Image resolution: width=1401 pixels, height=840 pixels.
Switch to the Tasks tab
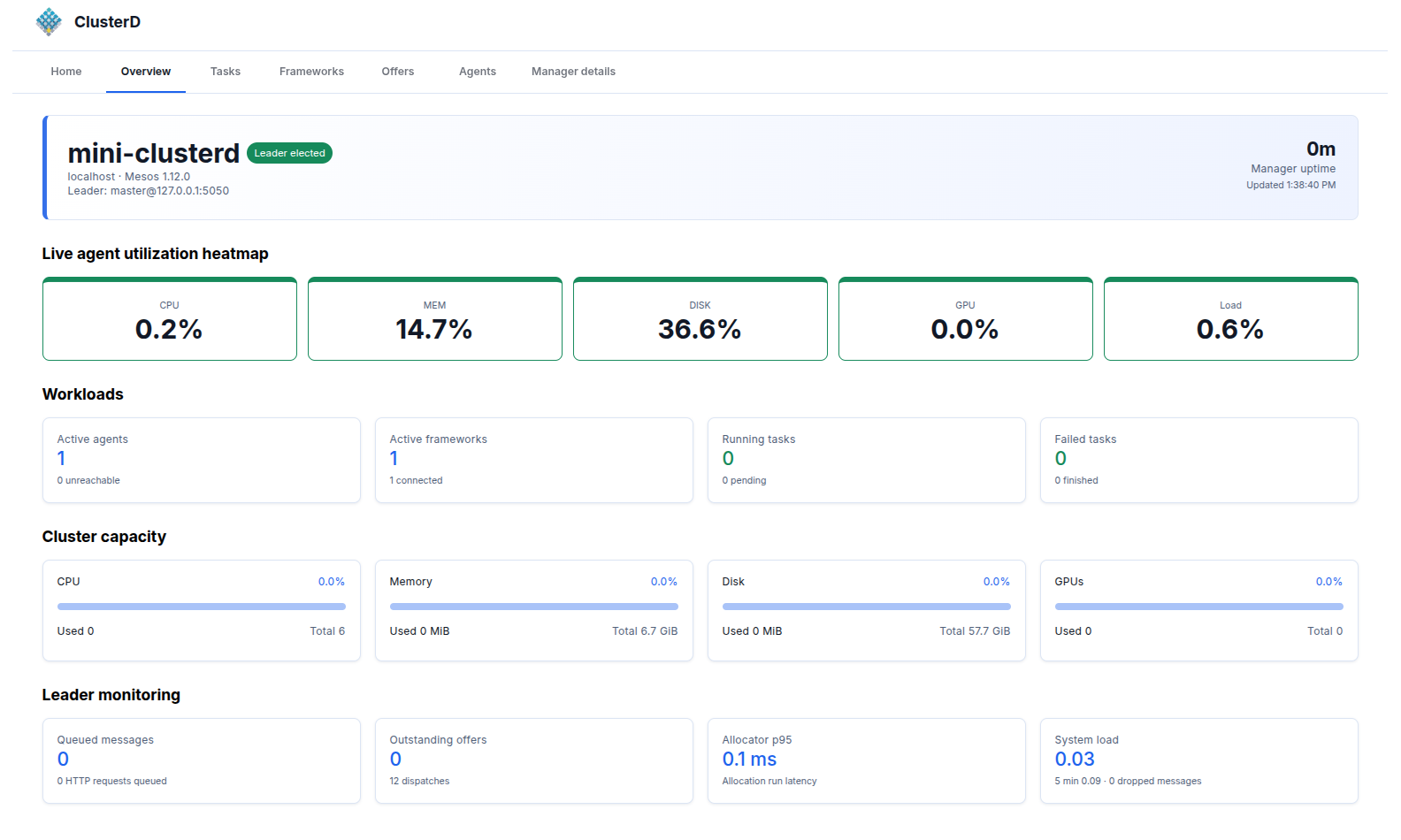[x=226, y=72]
